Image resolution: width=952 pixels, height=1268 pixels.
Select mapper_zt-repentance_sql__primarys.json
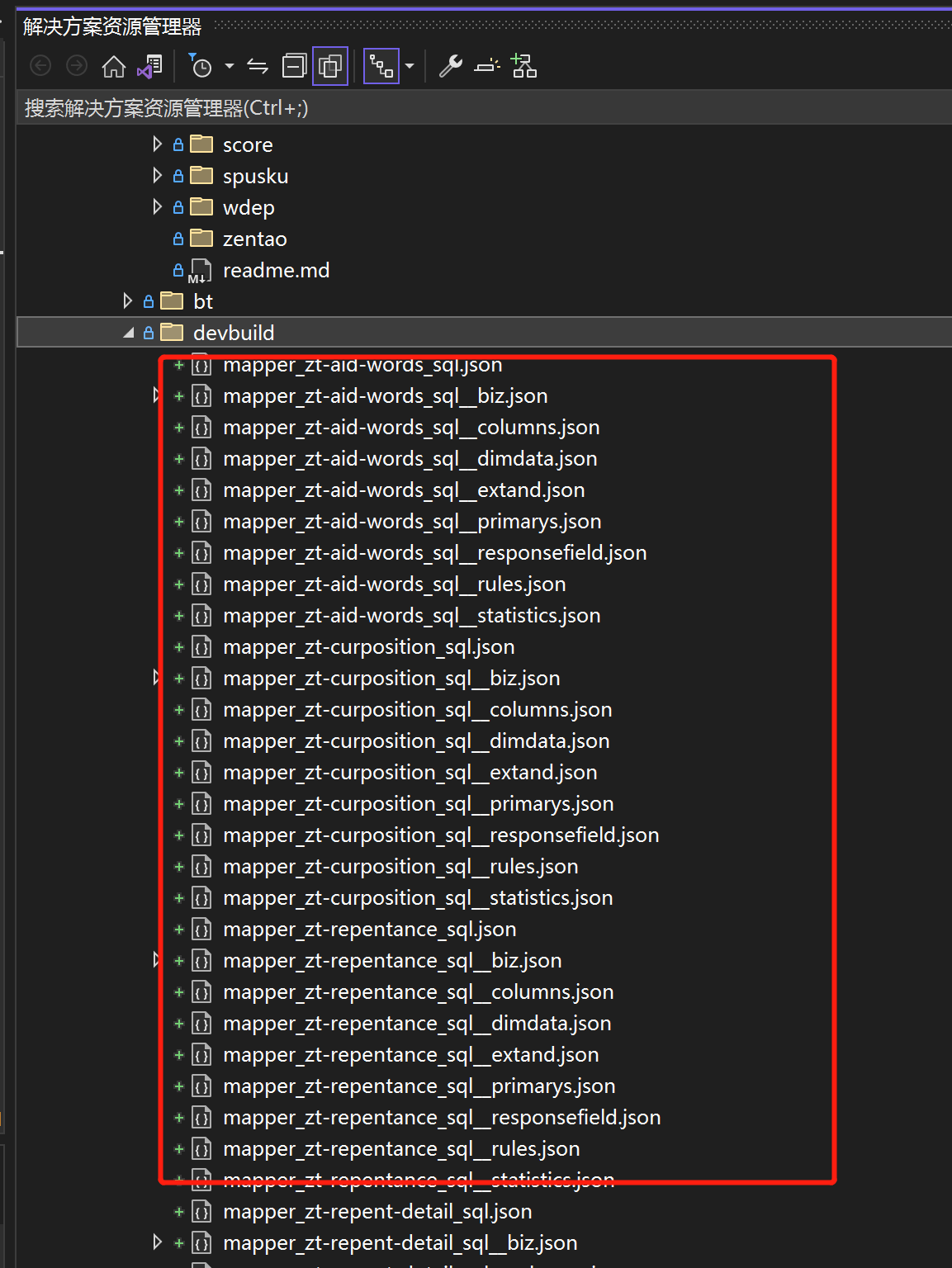click(419, 1086)
